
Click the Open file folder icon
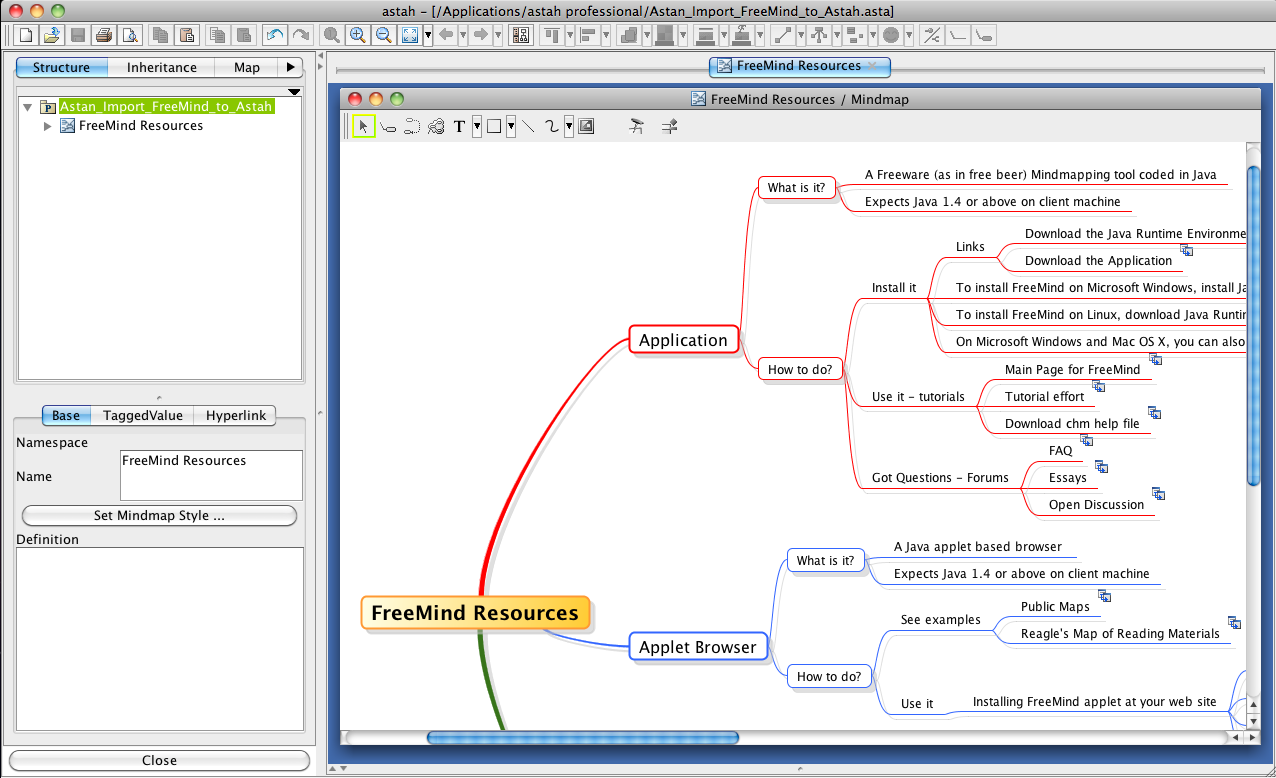point(52,36)
